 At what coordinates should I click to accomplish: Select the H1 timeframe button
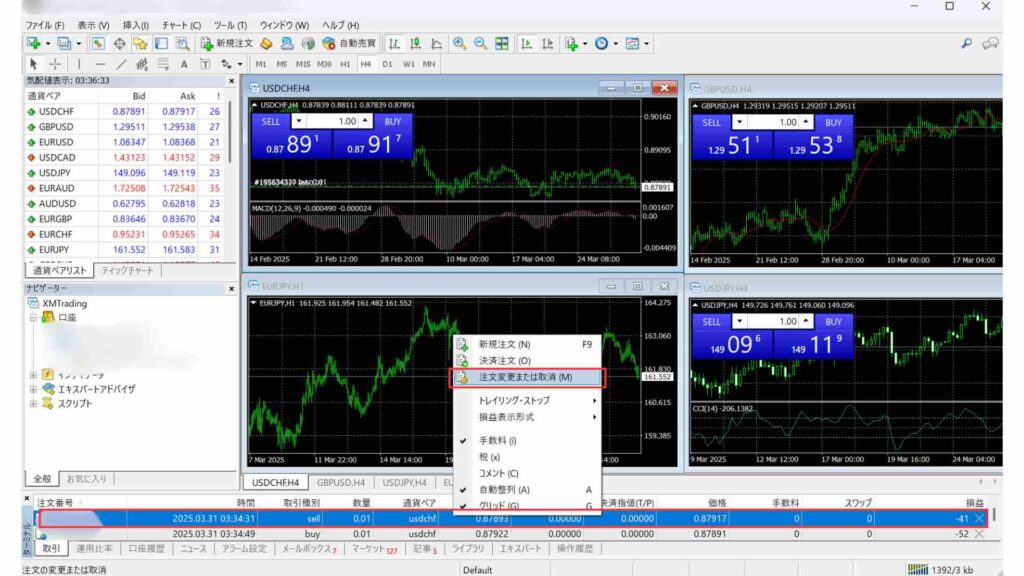345,63
